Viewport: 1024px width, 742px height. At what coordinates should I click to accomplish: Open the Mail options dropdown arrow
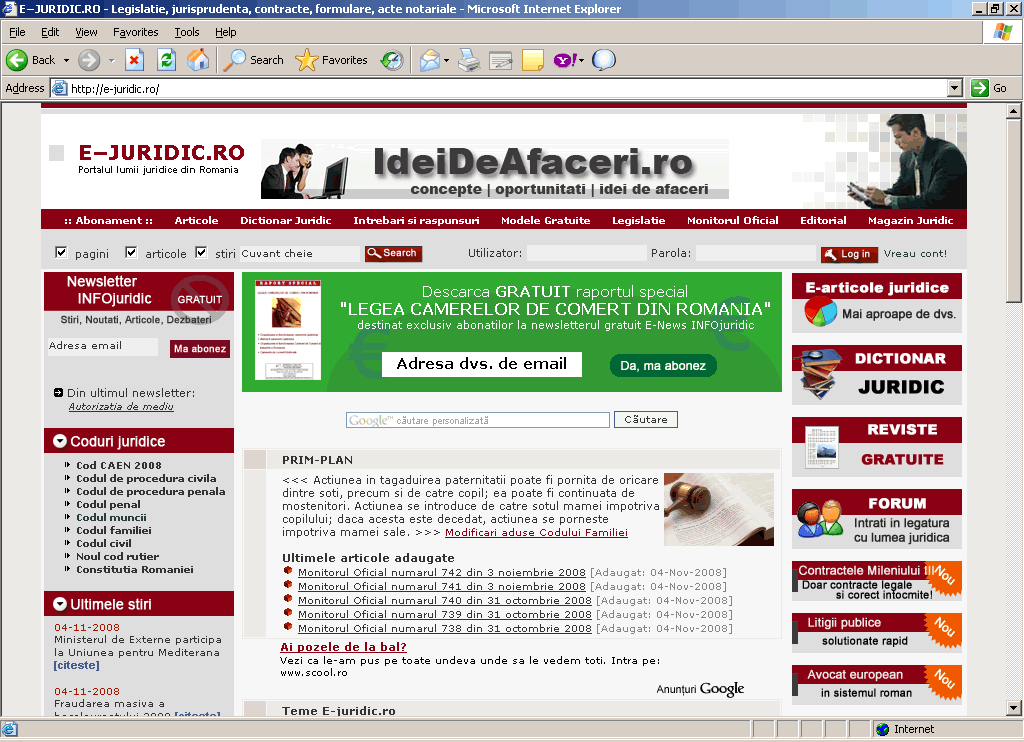(447, 60)
